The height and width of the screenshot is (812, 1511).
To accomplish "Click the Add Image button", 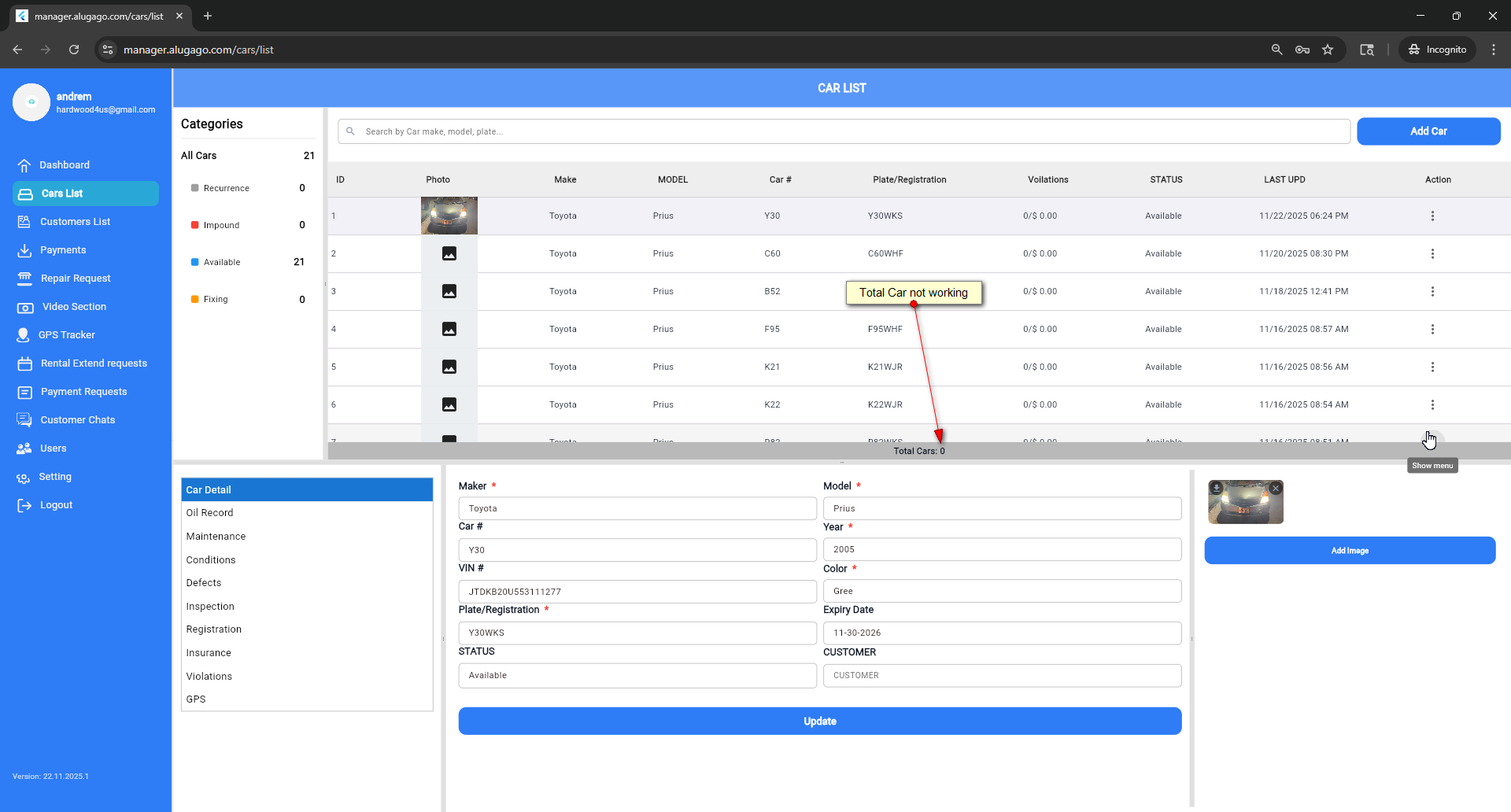I will tap(1349, 551).
